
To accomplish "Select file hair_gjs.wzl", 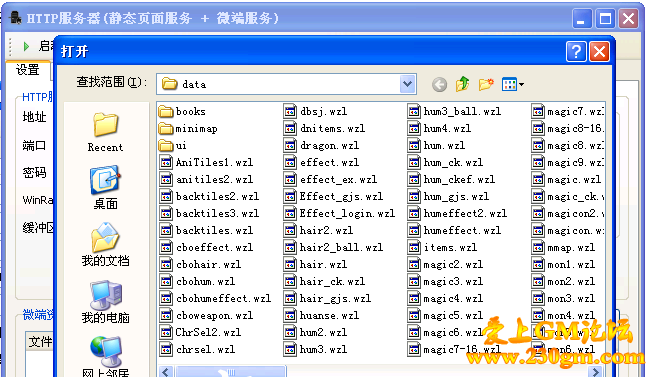I will pos(328,299).
